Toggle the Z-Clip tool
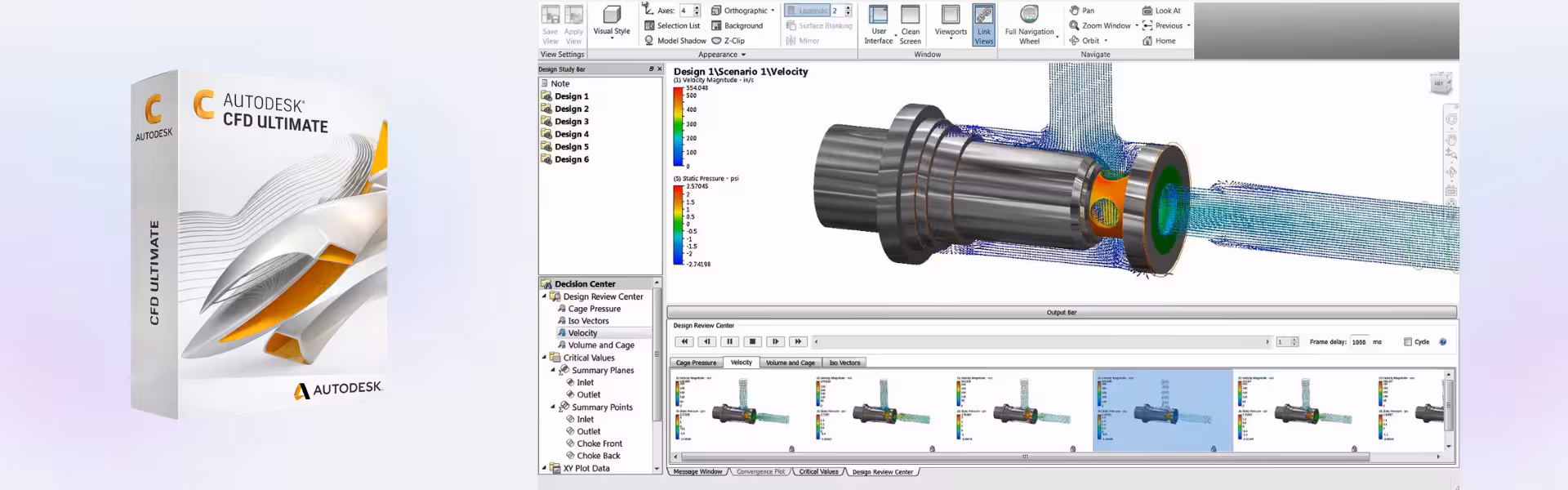Screen dimensions: 1568x490 coord(728,40)
